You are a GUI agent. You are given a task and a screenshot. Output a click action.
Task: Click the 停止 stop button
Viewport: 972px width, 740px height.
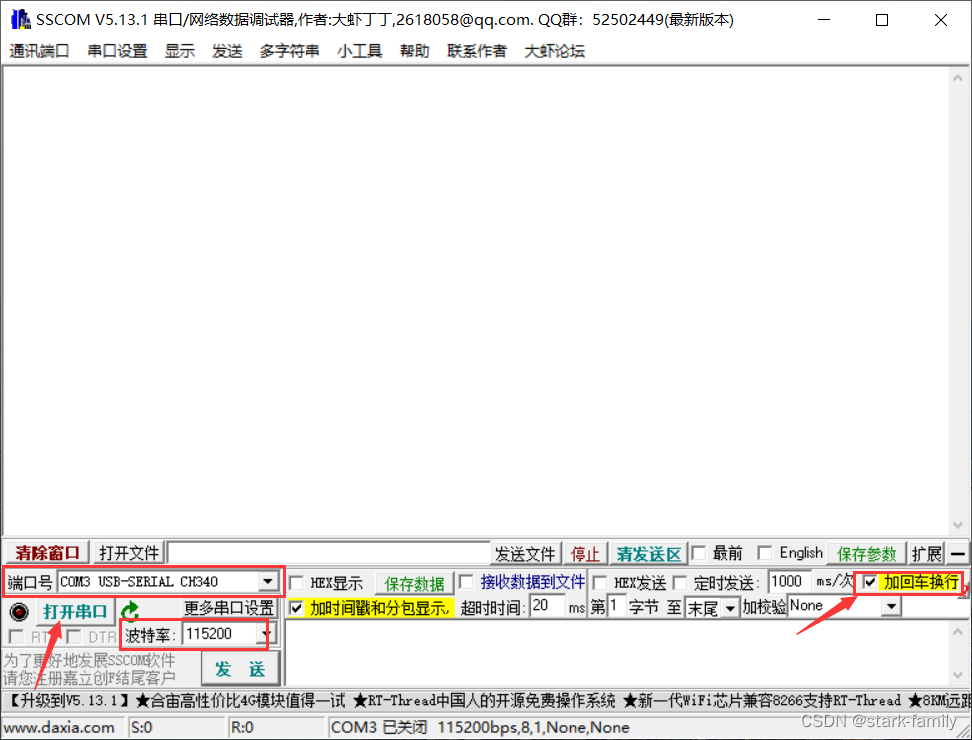(x=585, y=552)
